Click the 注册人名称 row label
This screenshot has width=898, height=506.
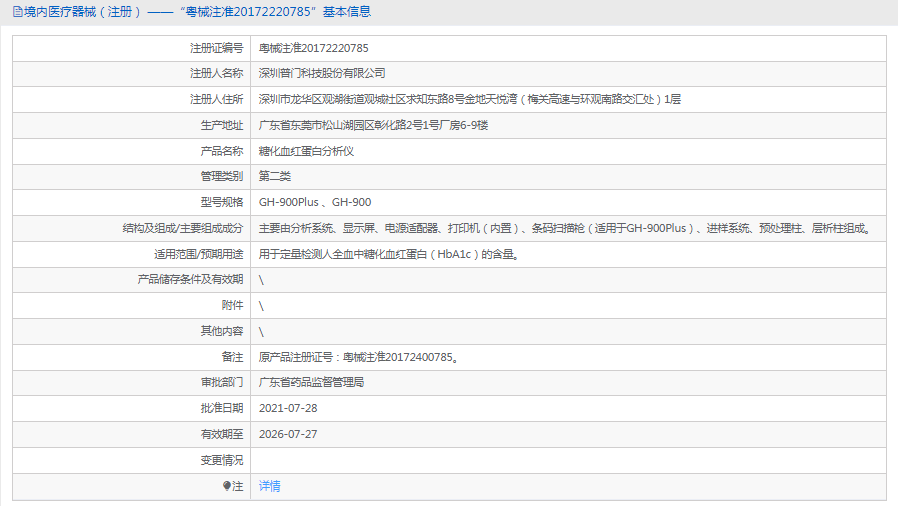[216, 73]
